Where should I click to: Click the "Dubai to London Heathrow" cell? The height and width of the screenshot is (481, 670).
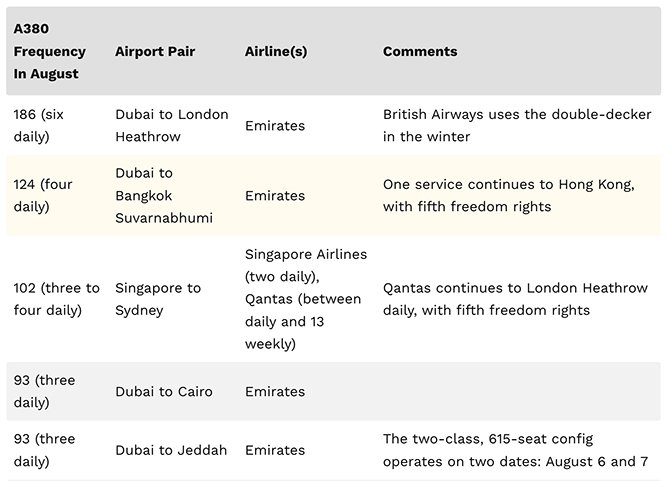(171, 126)
